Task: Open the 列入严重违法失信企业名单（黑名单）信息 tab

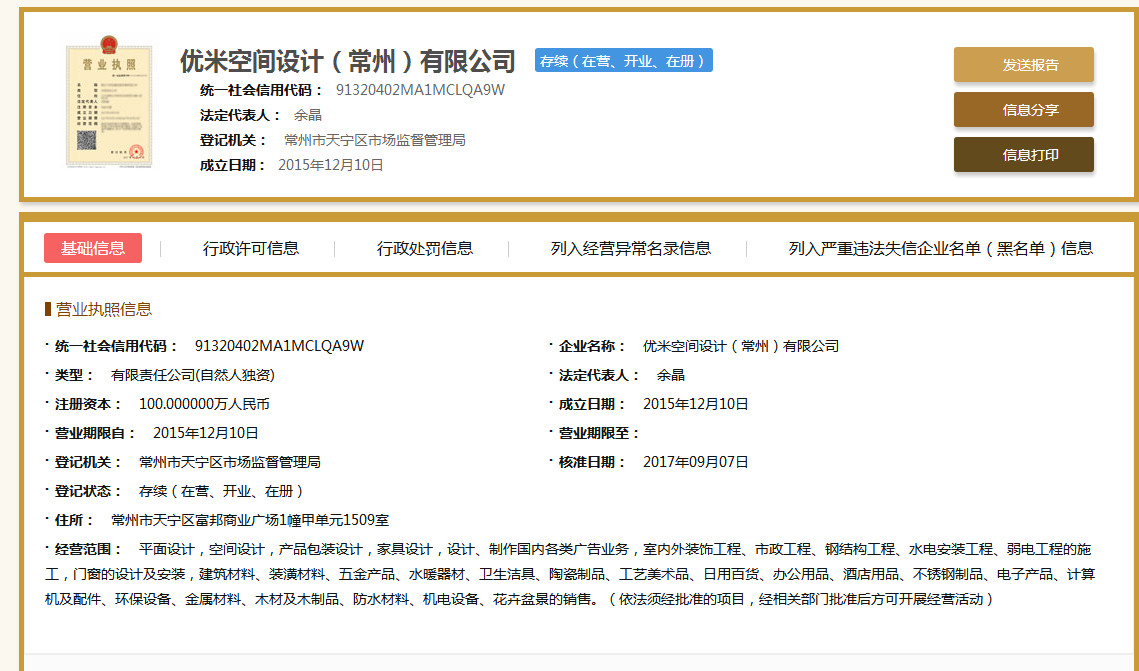Action: tap(941, 248)
